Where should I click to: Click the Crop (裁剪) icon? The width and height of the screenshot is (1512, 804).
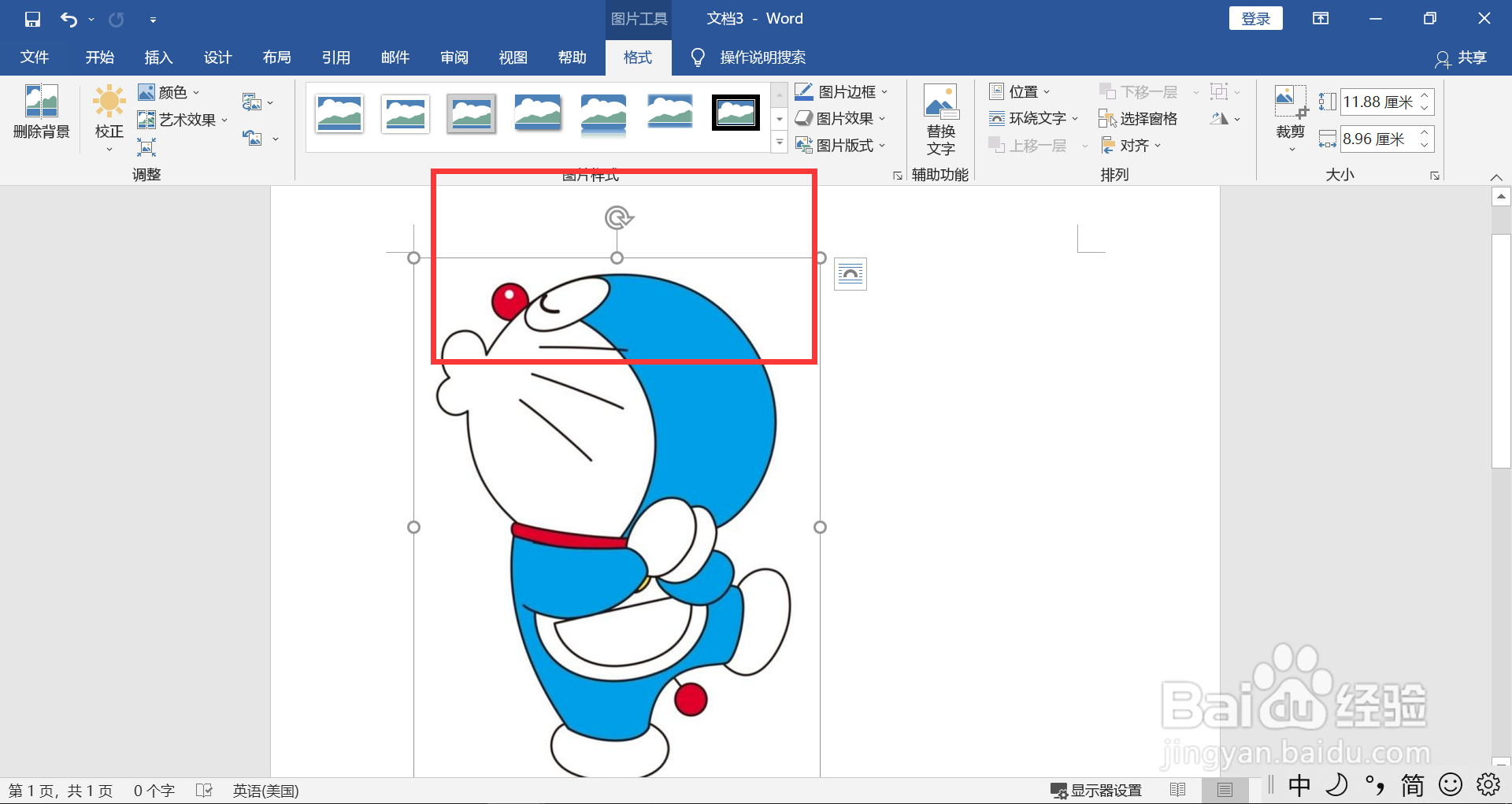[1290, 104]
